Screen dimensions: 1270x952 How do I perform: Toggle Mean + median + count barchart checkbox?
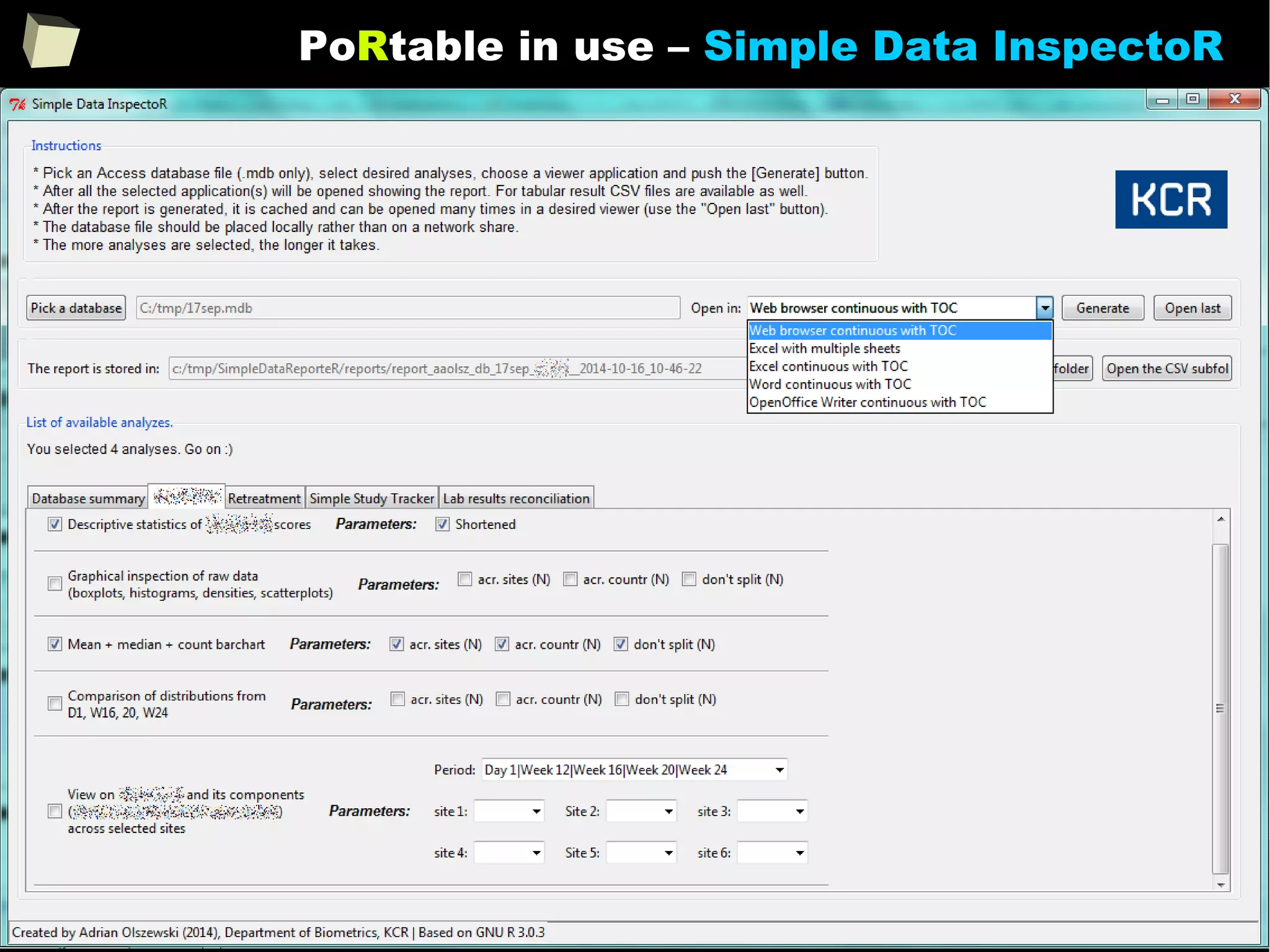point(55,644)
